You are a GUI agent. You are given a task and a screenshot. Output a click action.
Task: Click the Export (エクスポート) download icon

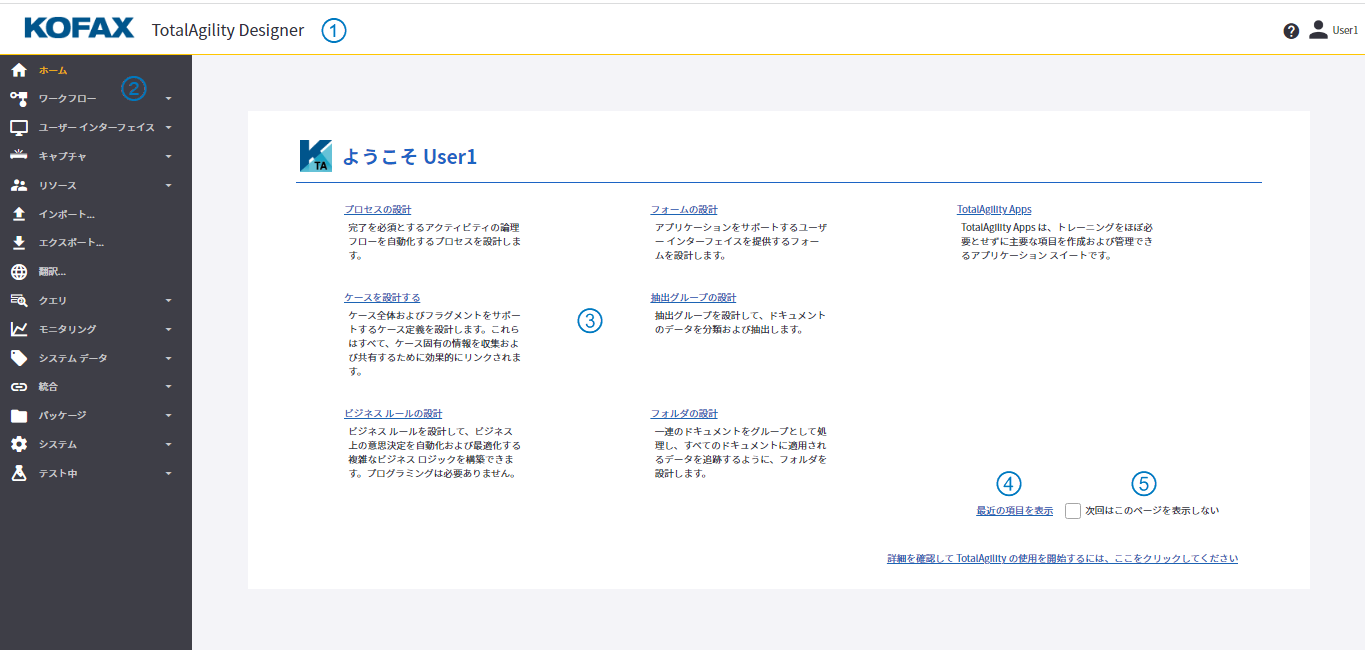[x=18, y=242]
